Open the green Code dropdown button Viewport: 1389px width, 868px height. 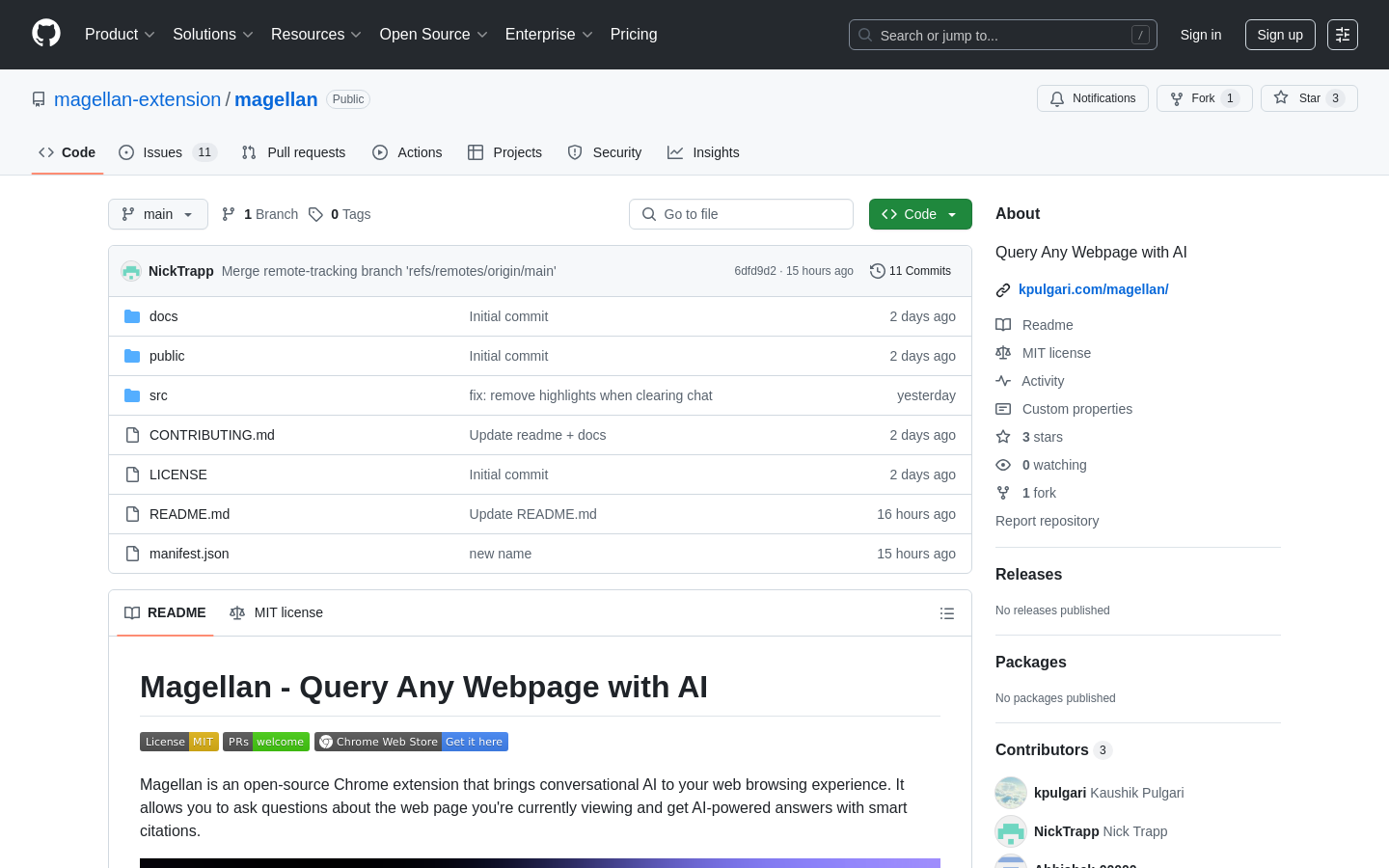coord(920,214)
